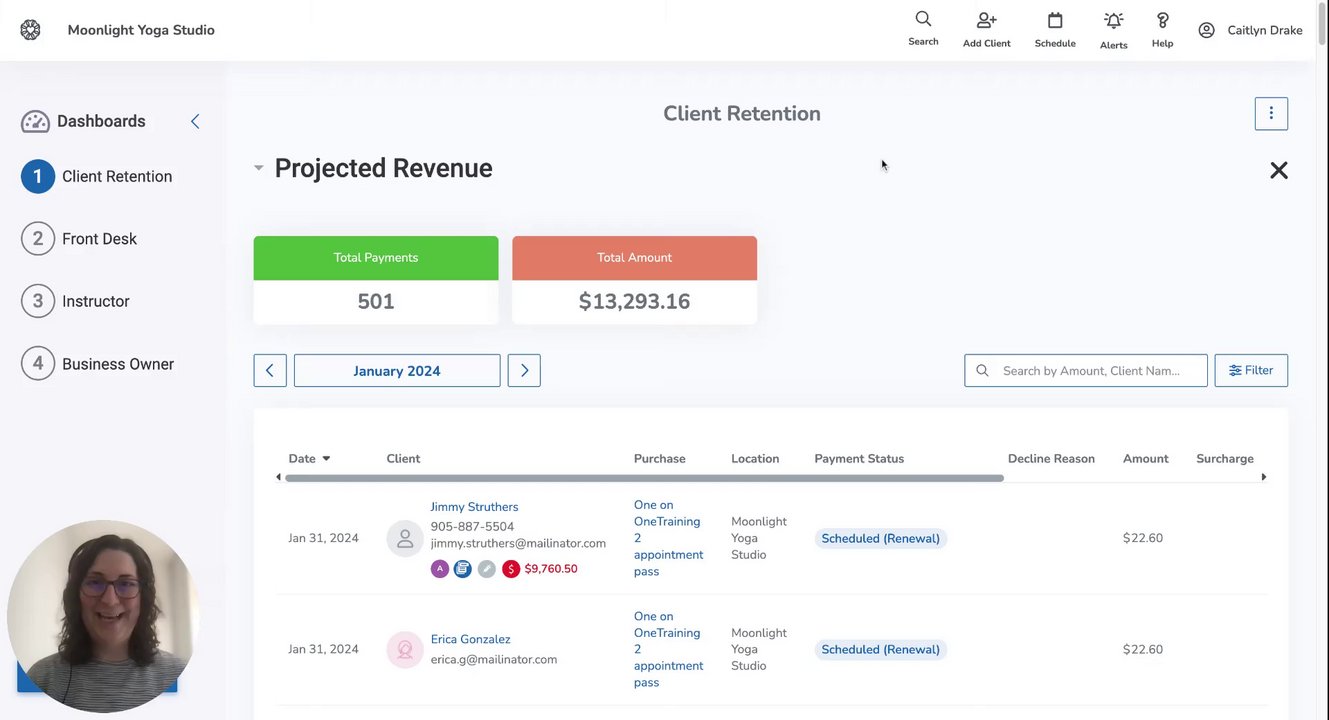
Task: Go to previous month with left arrow
Action: coord(270,371)
